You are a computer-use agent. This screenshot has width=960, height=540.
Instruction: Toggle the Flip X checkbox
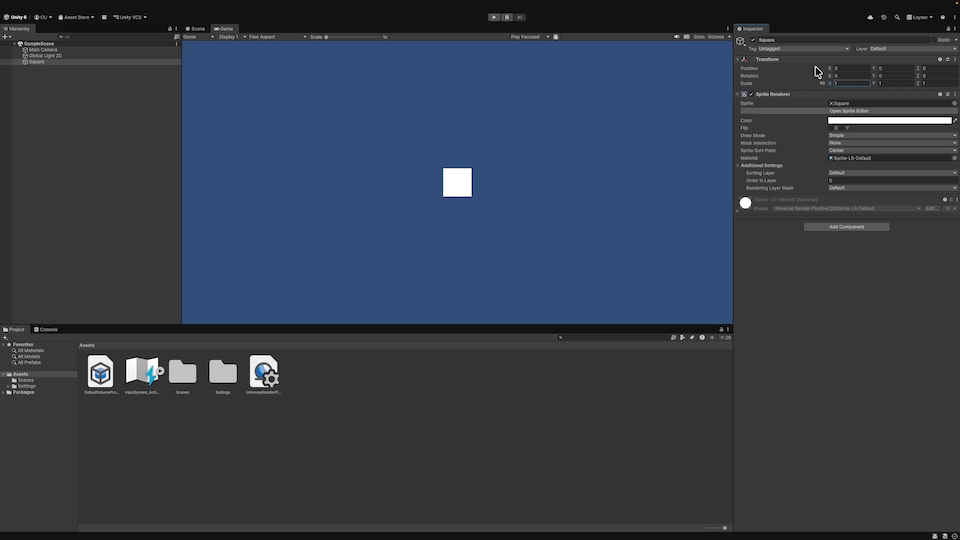(x=831, y=128)
